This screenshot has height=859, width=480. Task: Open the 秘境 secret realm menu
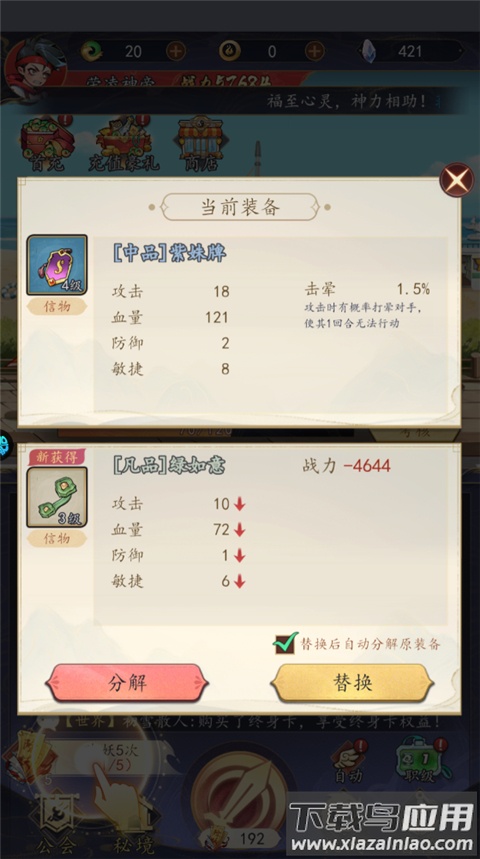coord(134,824)
